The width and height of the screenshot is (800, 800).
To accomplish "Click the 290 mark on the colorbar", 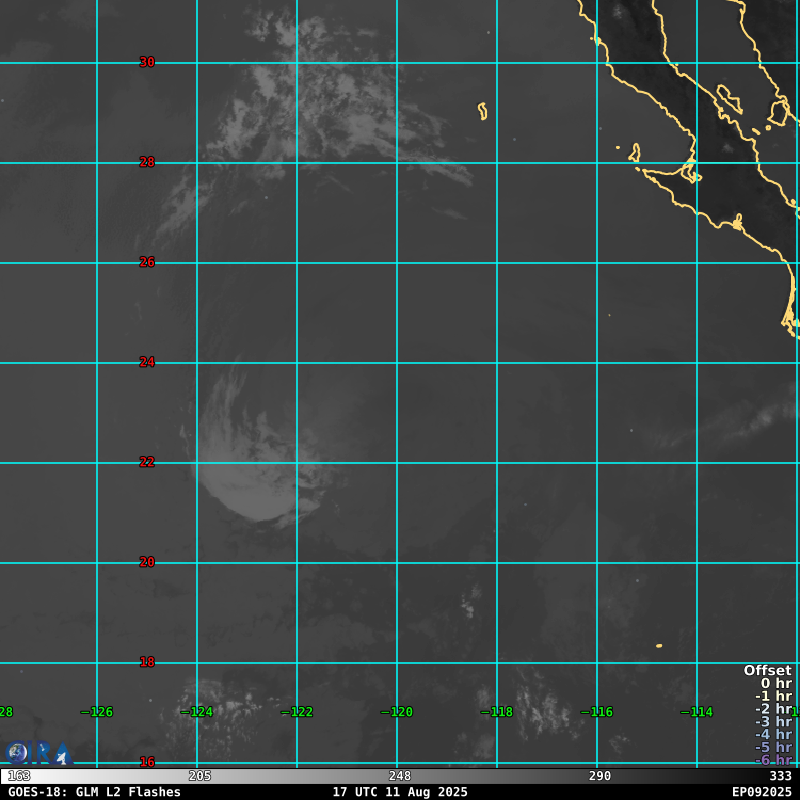I will 600,776.
